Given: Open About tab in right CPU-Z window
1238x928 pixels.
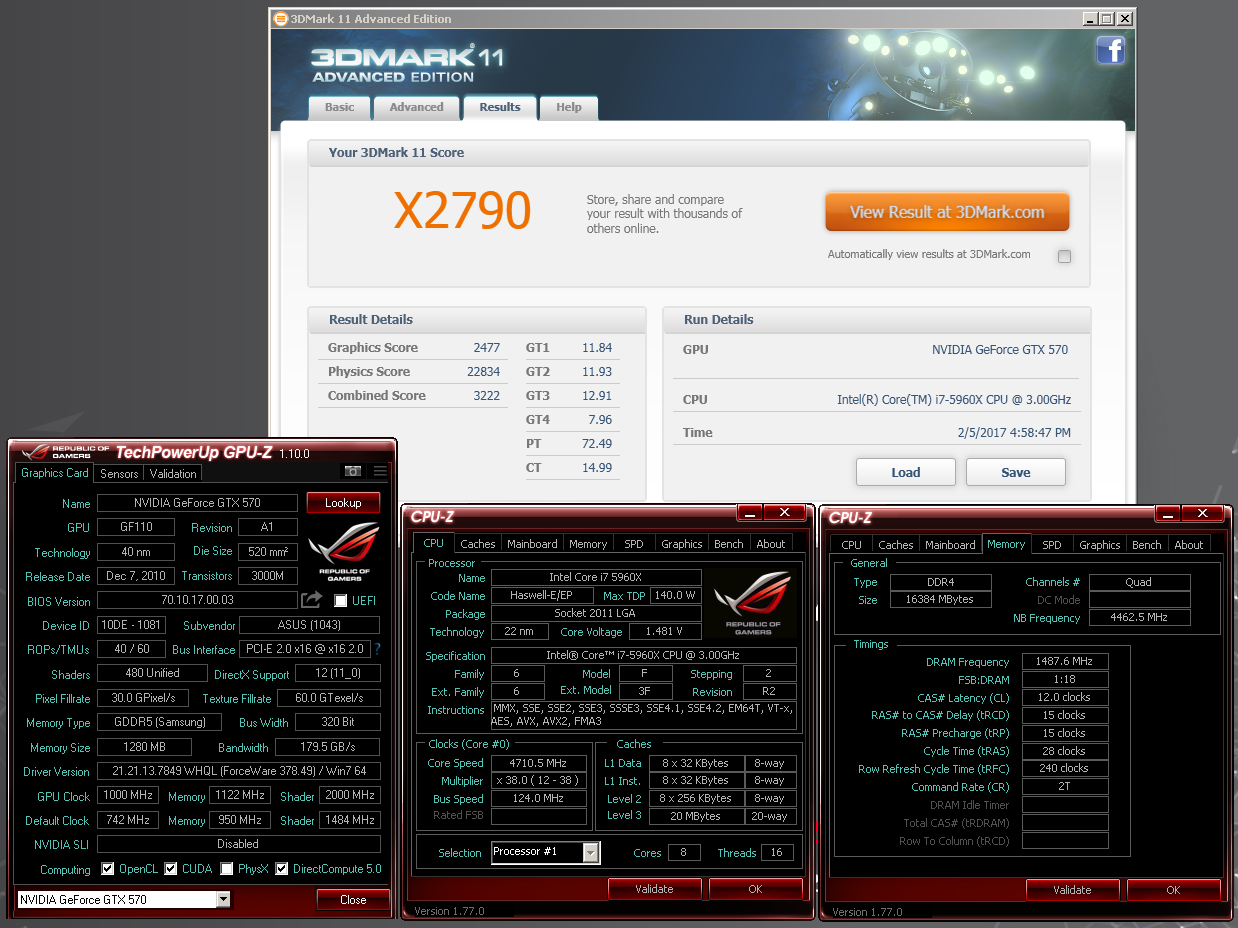Looking at the screenshot, I should (x=1189, y=545).
